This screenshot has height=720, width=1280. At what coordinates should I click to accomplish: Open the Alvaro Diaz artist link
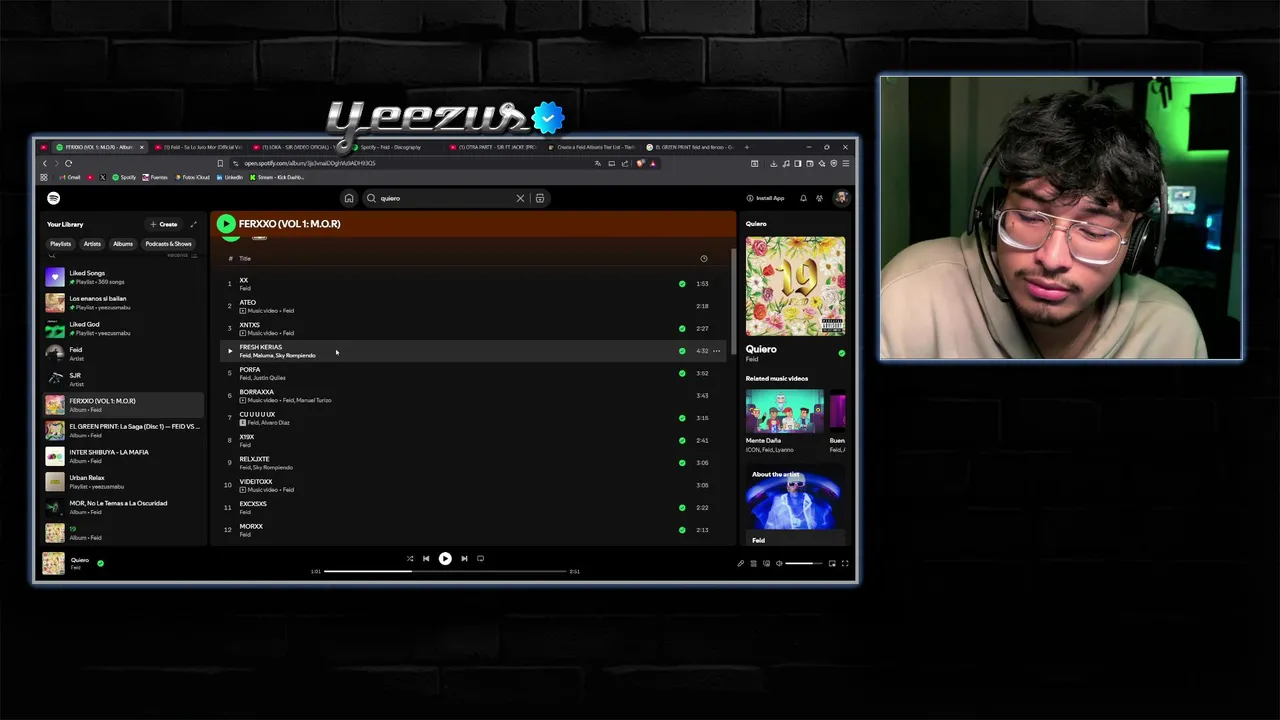[x=277, y=423]
